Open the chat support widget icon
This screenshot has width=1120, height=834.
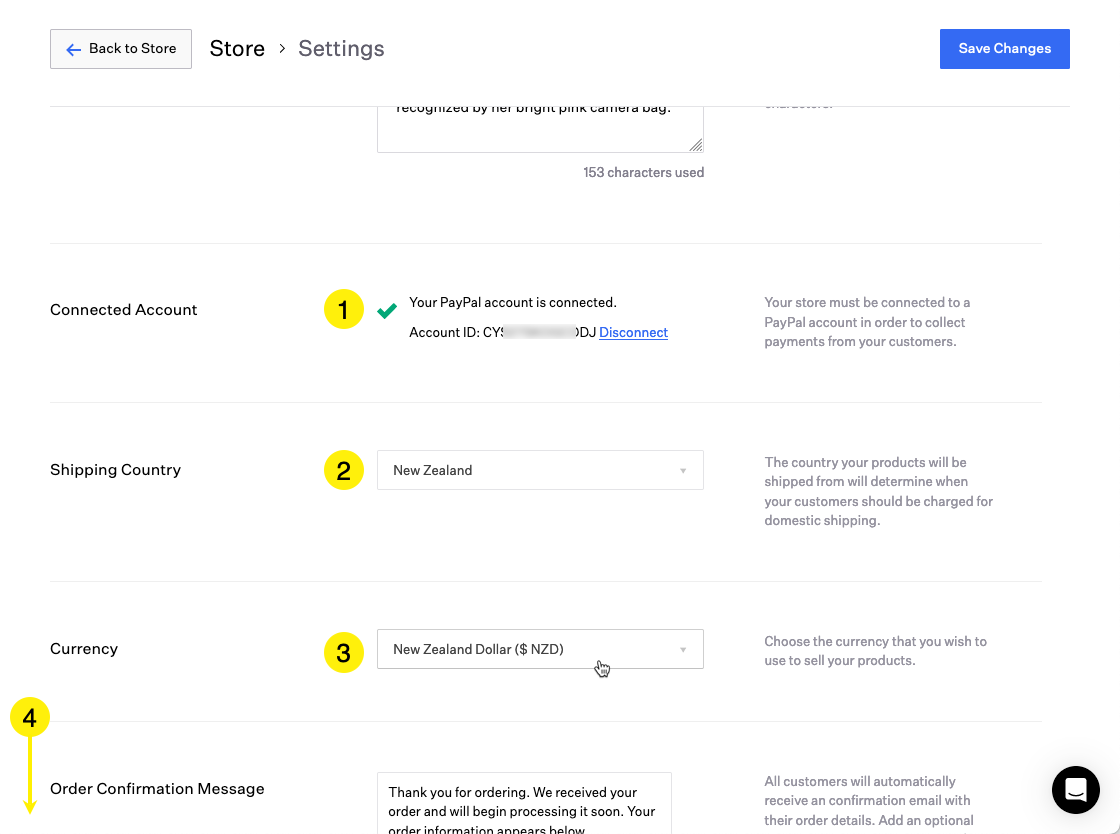pos(1075,790)
